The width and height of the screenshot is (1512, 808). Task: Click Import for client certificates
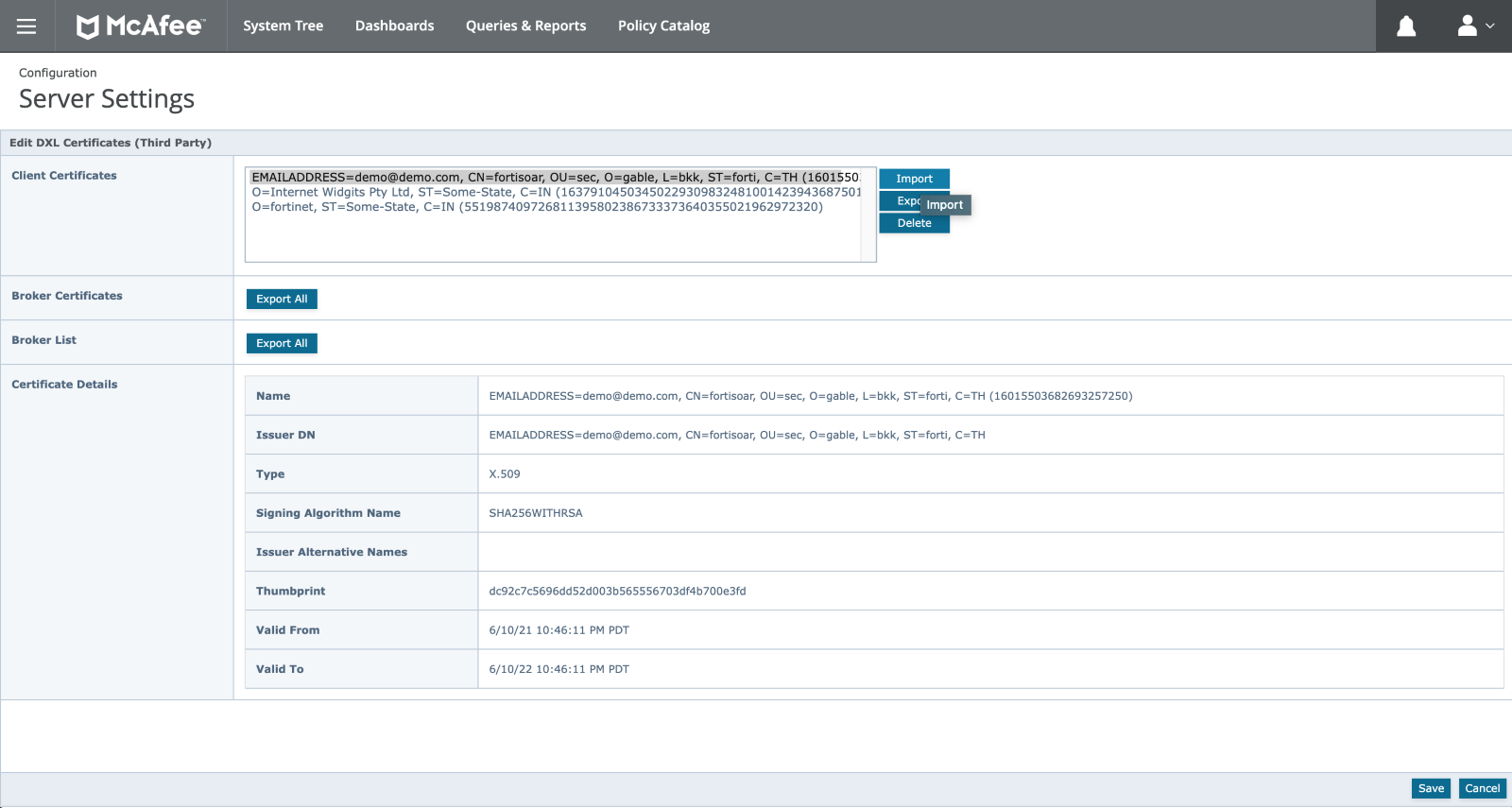(914, 179)
